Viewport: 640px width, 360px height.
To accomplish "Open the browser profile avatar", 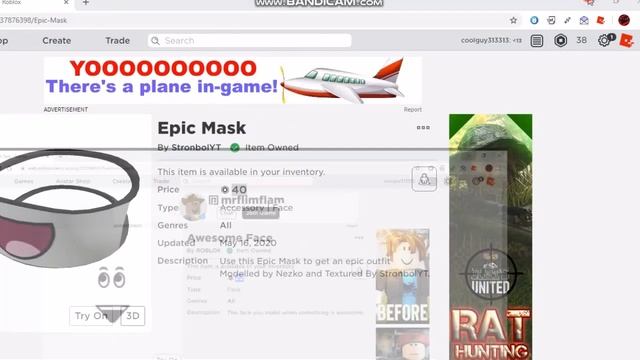I will click(x=624, y=20).
